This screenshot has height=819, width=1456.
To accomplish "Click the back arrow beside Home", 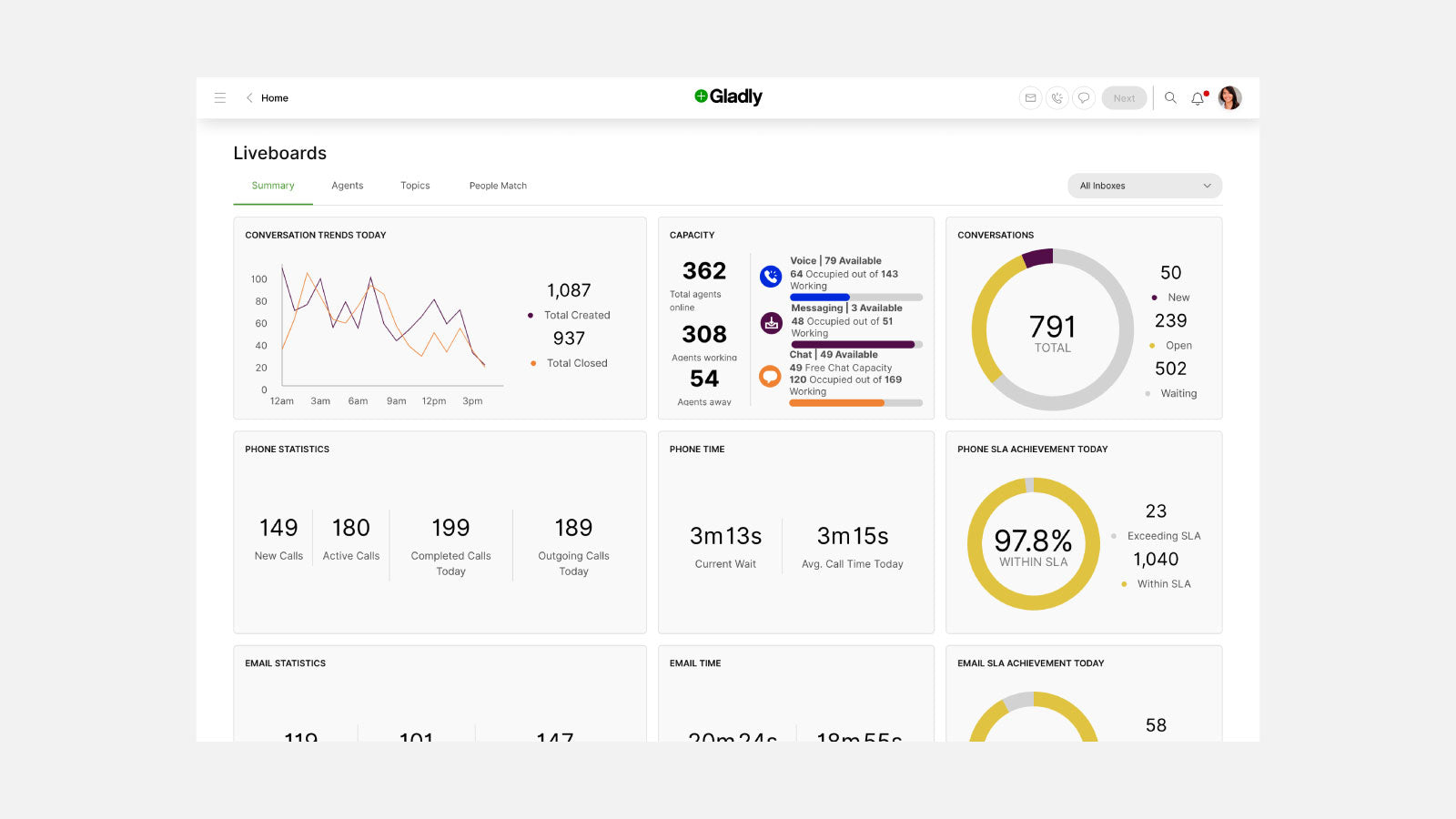I will pyautogui.click(x=249, y=98).
